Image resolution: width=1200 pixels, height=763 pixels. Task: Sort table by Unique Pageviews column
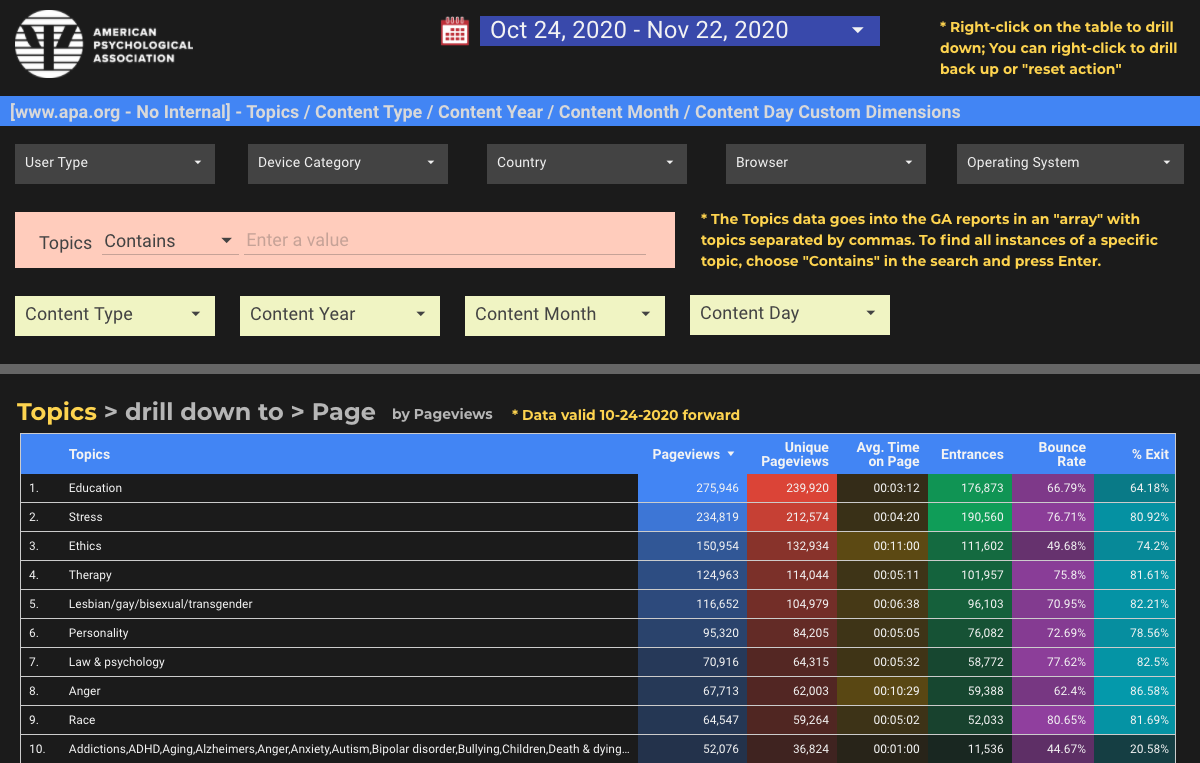point(794,454)
